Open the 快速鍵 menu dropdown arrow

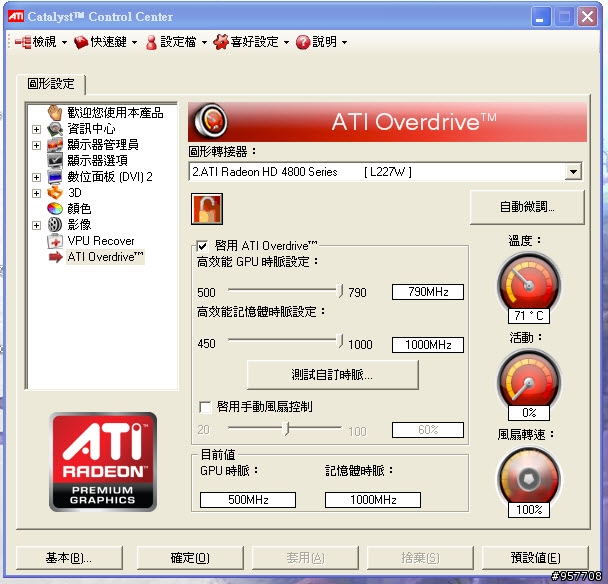point(135,42)
